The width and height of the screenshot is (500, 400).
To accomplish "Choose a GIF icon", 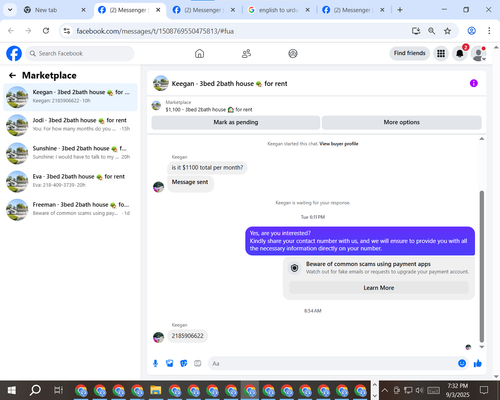I will tap(198, 363).
